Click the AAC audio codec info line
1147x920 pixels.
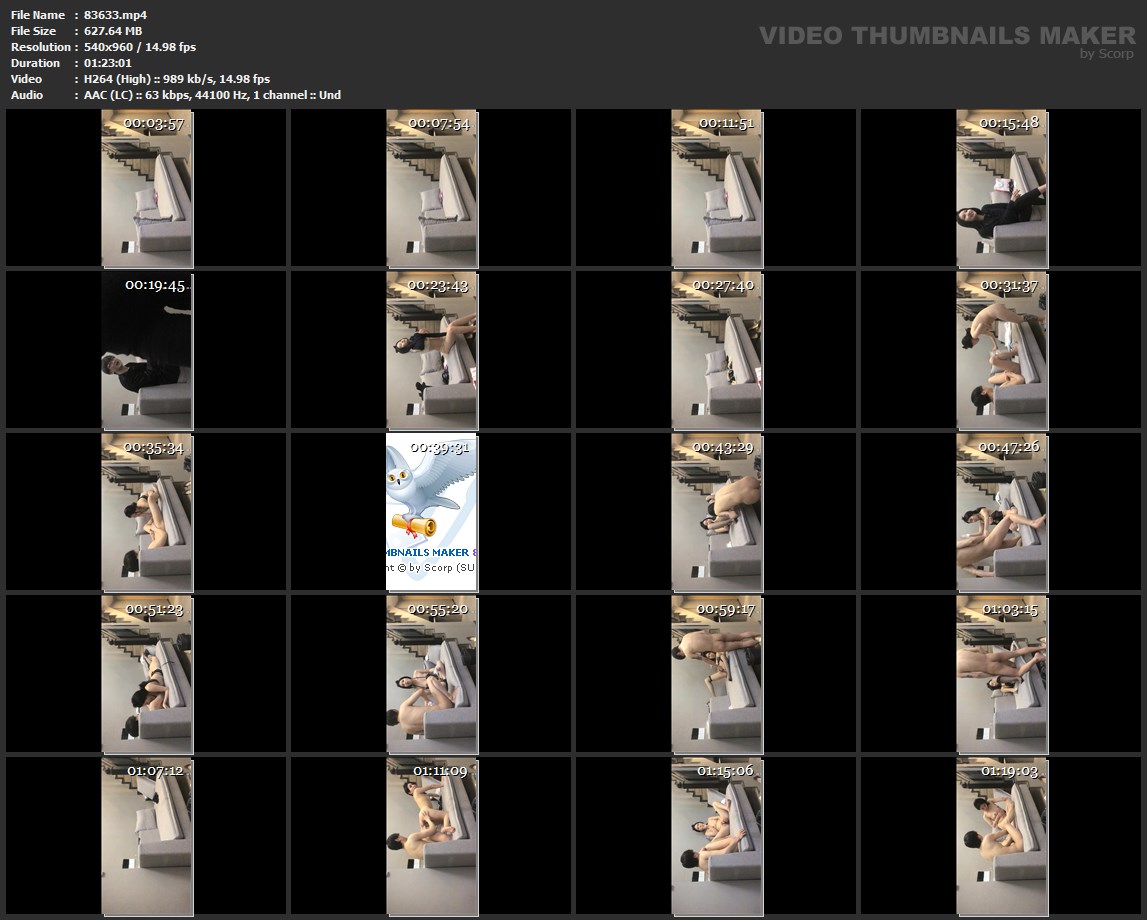(x=212, y=95)
